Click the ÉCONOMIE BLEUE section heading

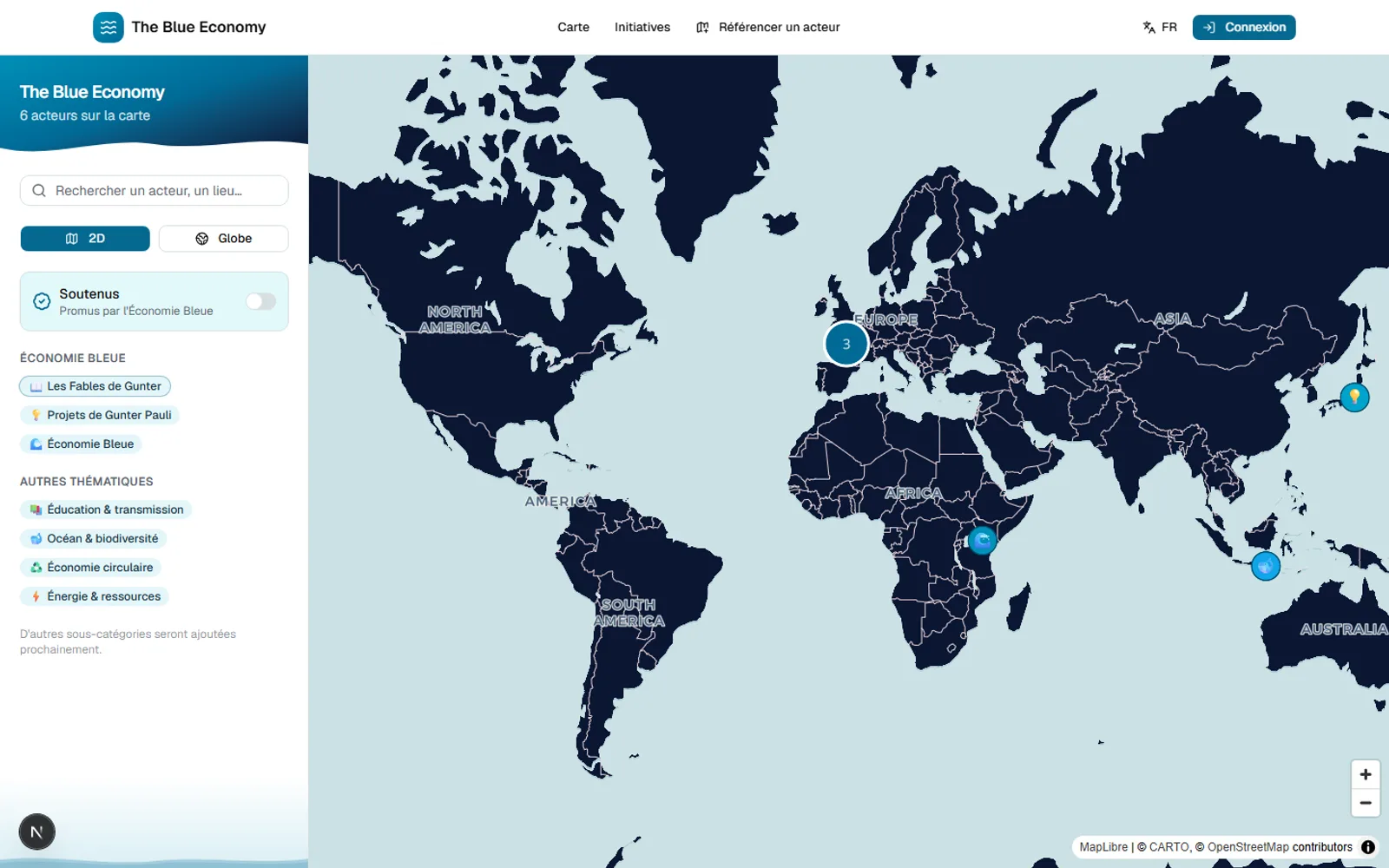pos(73,358)
